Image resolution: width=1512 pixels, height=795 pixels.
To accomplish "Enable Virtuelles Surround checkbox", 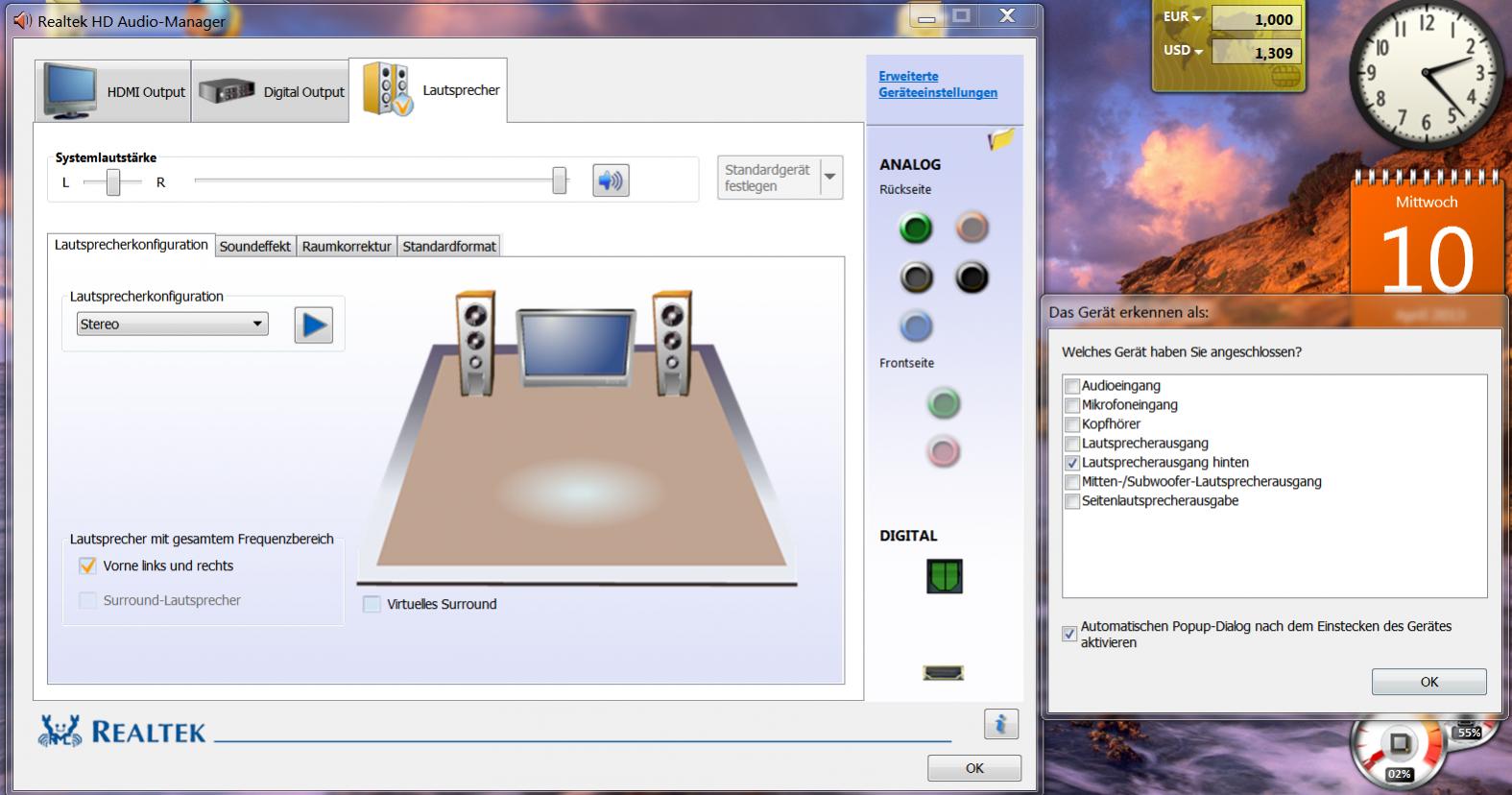I will click(x=372, y=604).
